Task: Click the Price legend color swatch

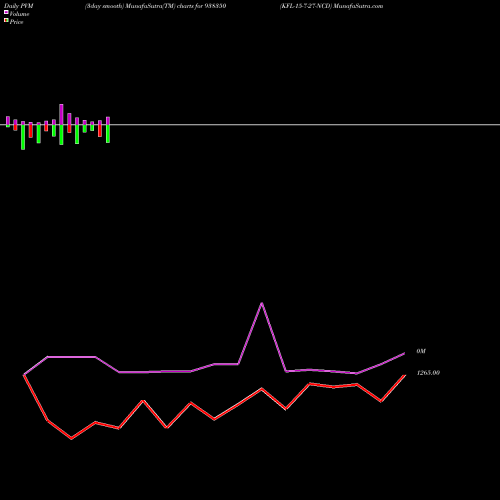Action: [6, 20]
